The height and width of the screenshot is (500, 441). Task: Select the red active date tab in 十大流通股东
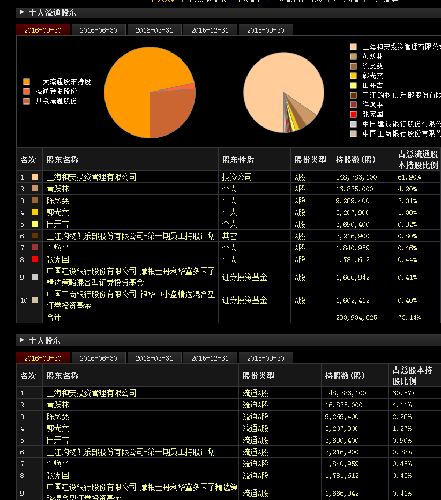click(43, 30)
